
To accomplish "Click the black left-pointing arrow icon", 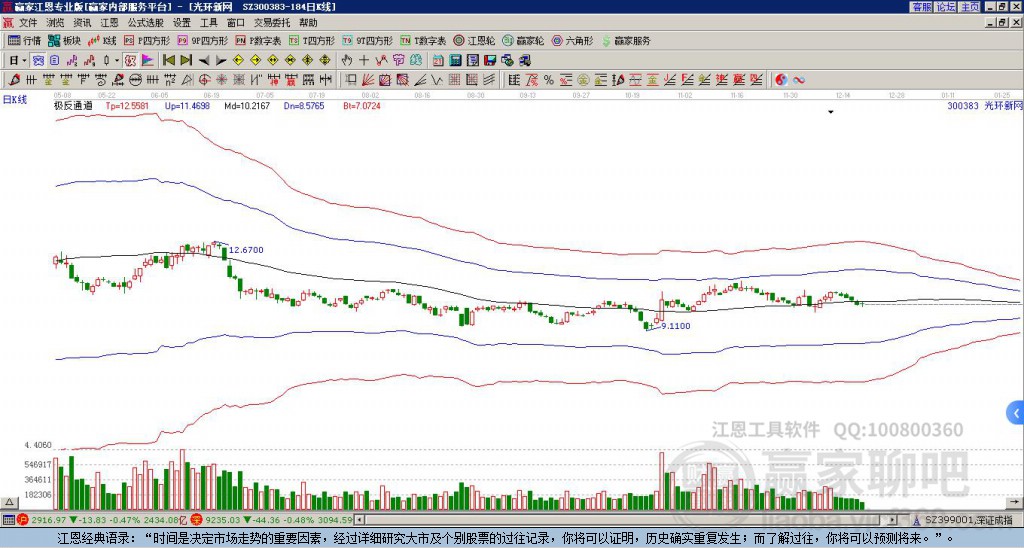I will [204, 61].
